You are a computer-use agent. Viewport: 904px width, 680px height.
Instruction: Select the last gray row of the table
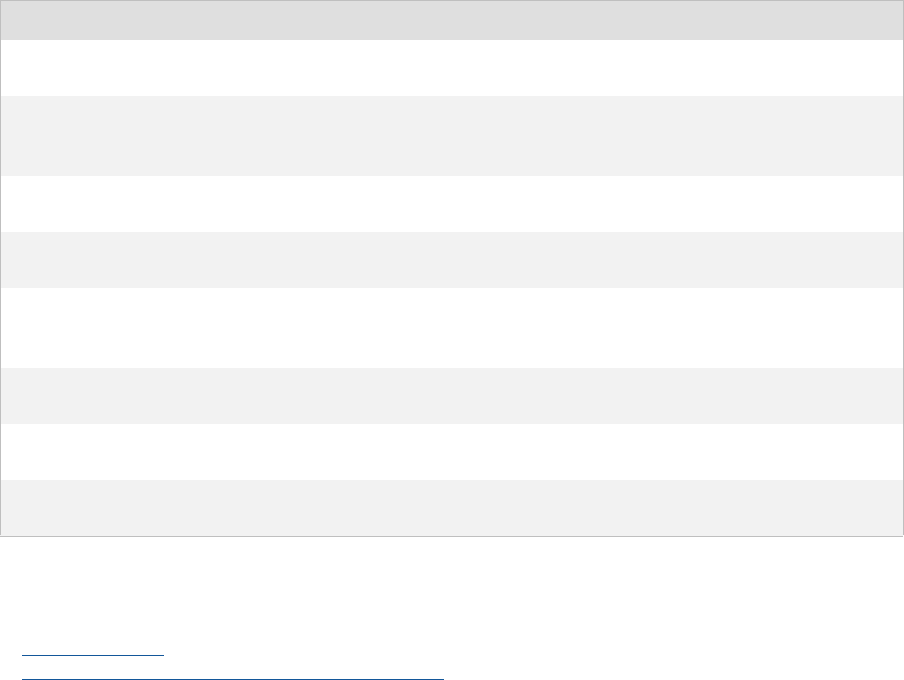[x=450, y=508]
